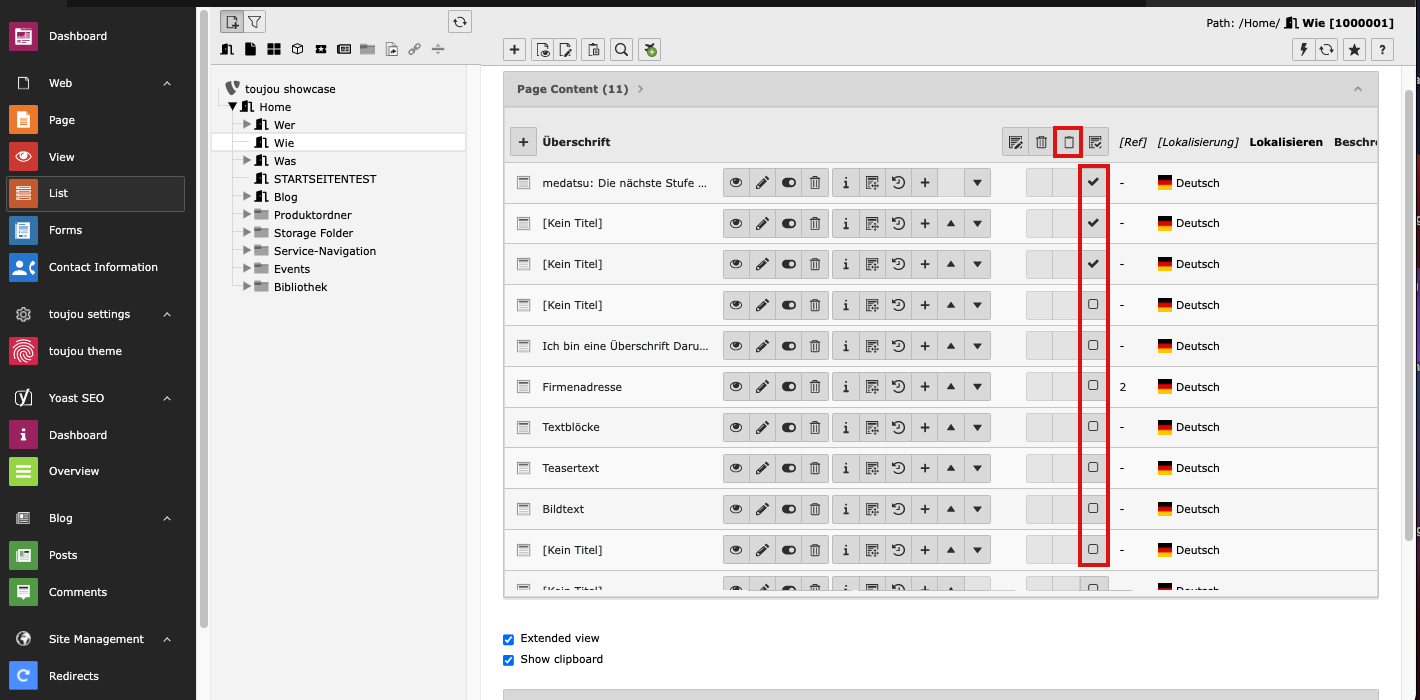This screenshot has width=1420, height=700.
Task: Expand the Blog node in page tree
Action: point(247,197)
